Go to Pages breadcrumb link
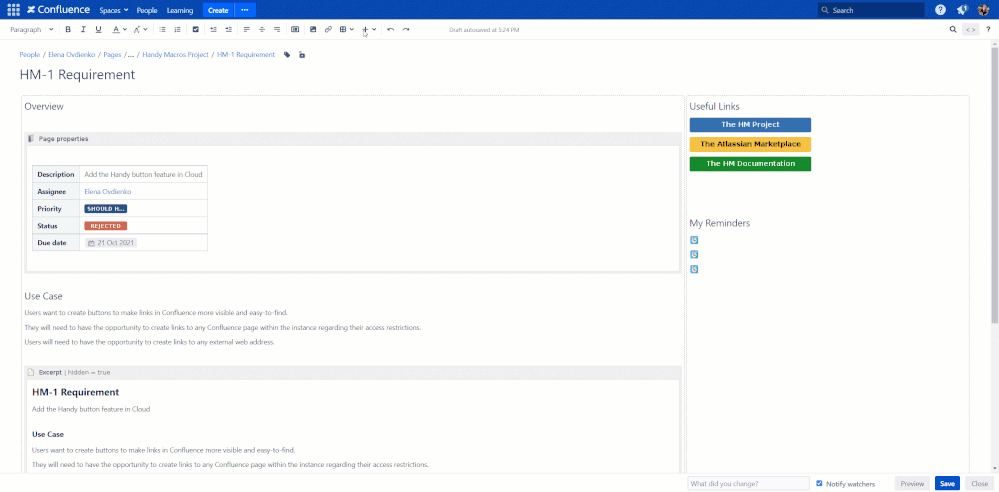This screenshot has width=999, height=492. pyautogui.click(x=112, y=55)
